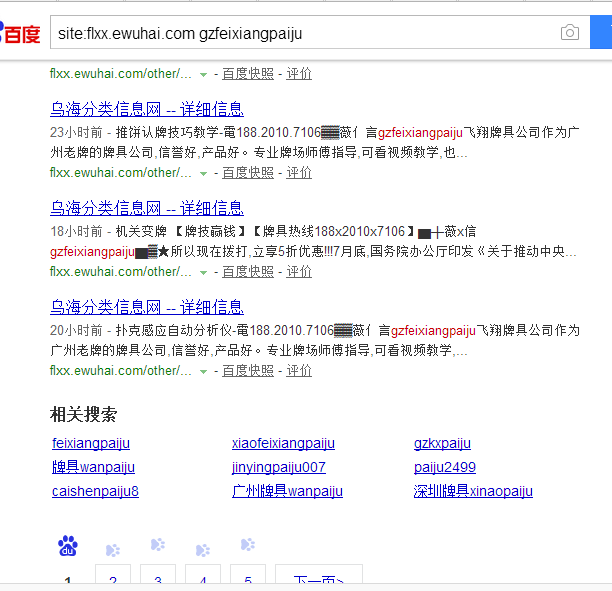Click 评价 of the 23小时前 result

[299, 173]
